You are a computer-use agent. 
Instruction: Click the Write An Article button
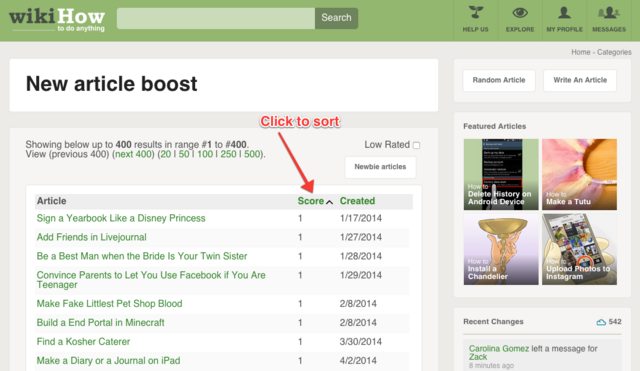tap(580, 80)
